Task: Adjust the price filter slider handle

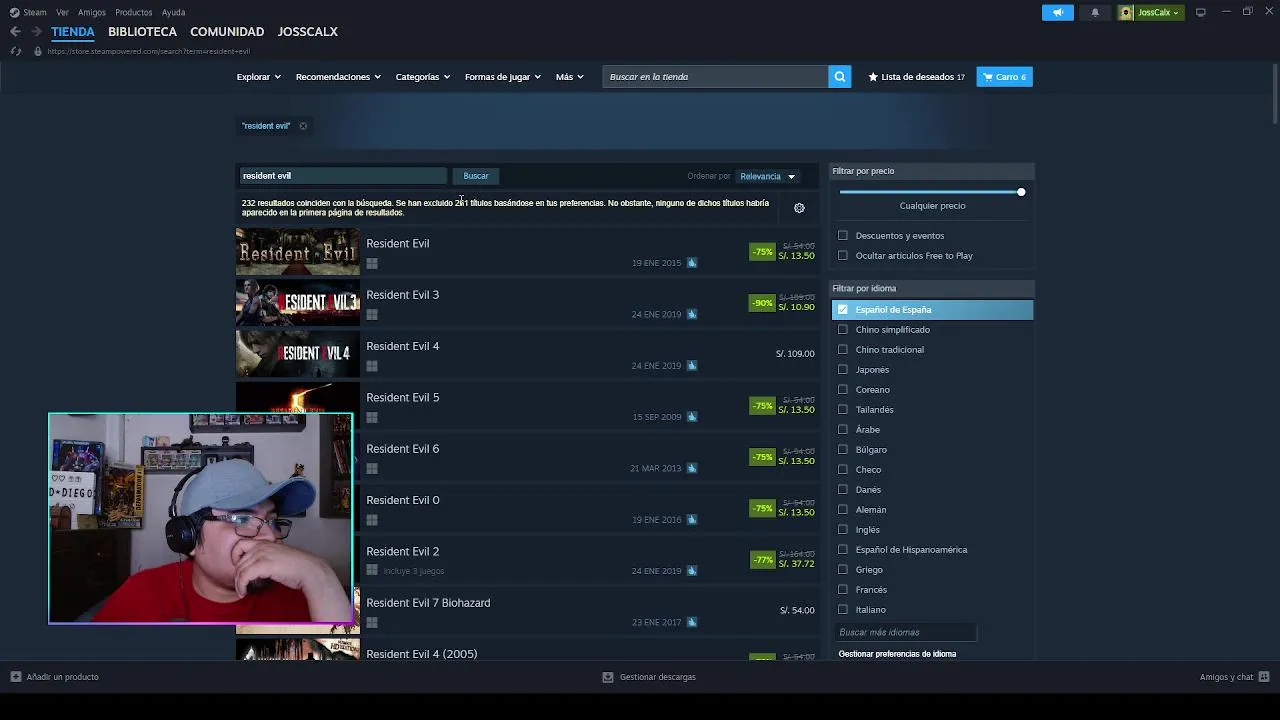Action: [1021, 192]
